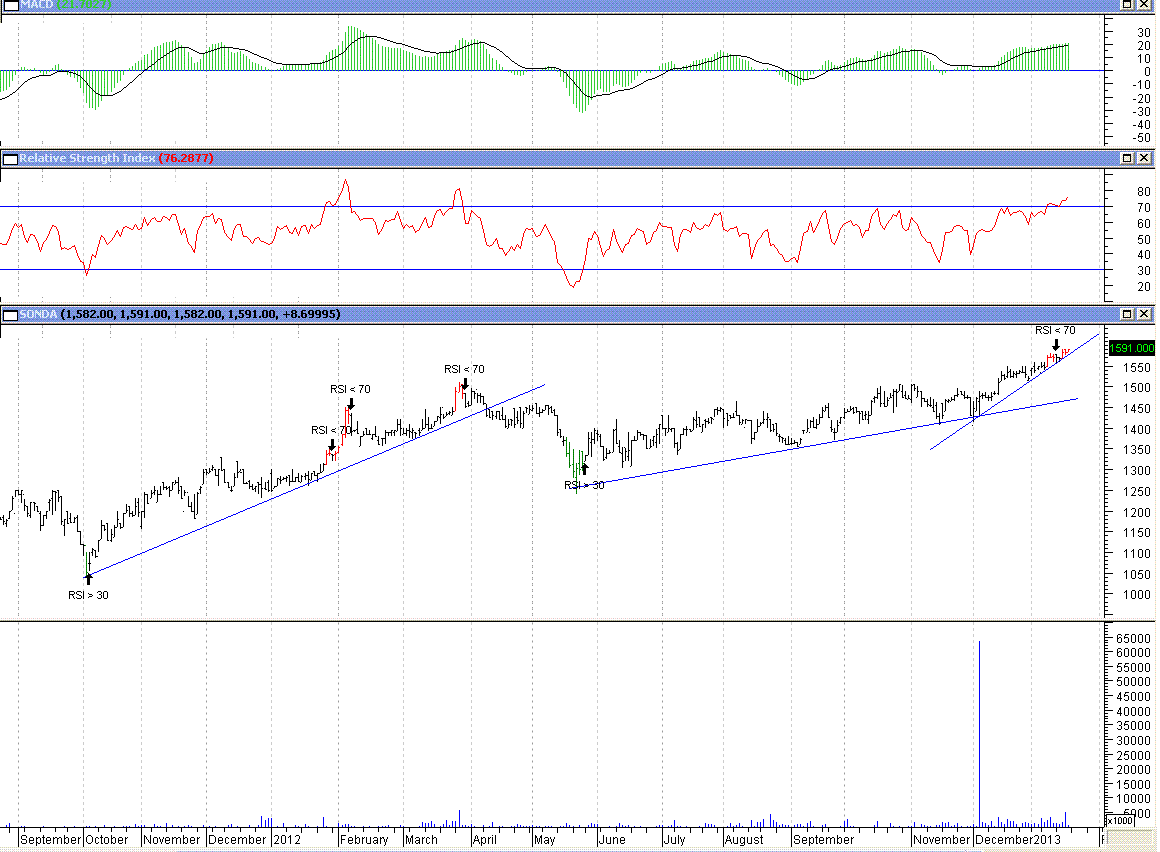Click the green 1591.000 last price tag
The image size is (1160, 852).
click(1132, 348)
